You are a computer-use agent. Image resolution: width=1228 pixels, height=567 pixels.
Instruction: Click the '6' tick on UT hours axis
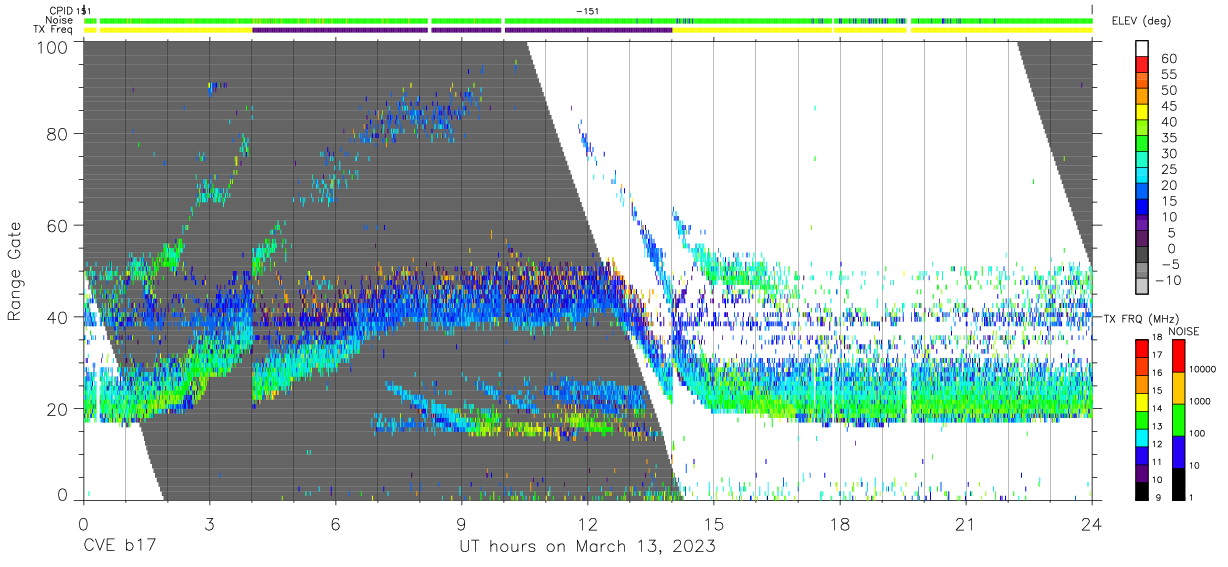tap(335, 523)
